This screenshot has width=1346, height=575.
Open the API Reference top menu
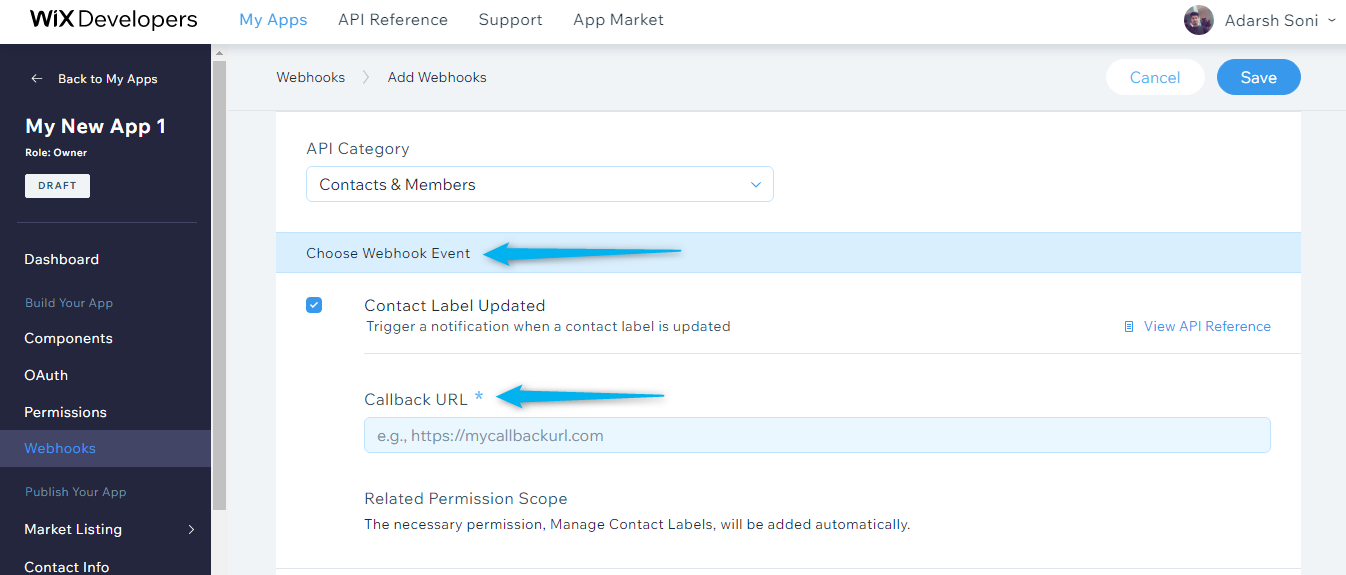[393, 20]
